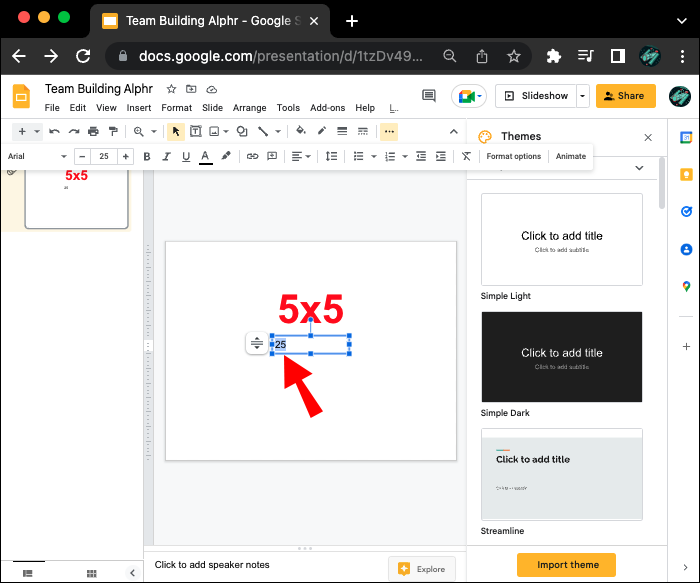Viewport: 700px width, 583px height.
Task: Decrease font size with minus
Action: (x=82, y=156)
